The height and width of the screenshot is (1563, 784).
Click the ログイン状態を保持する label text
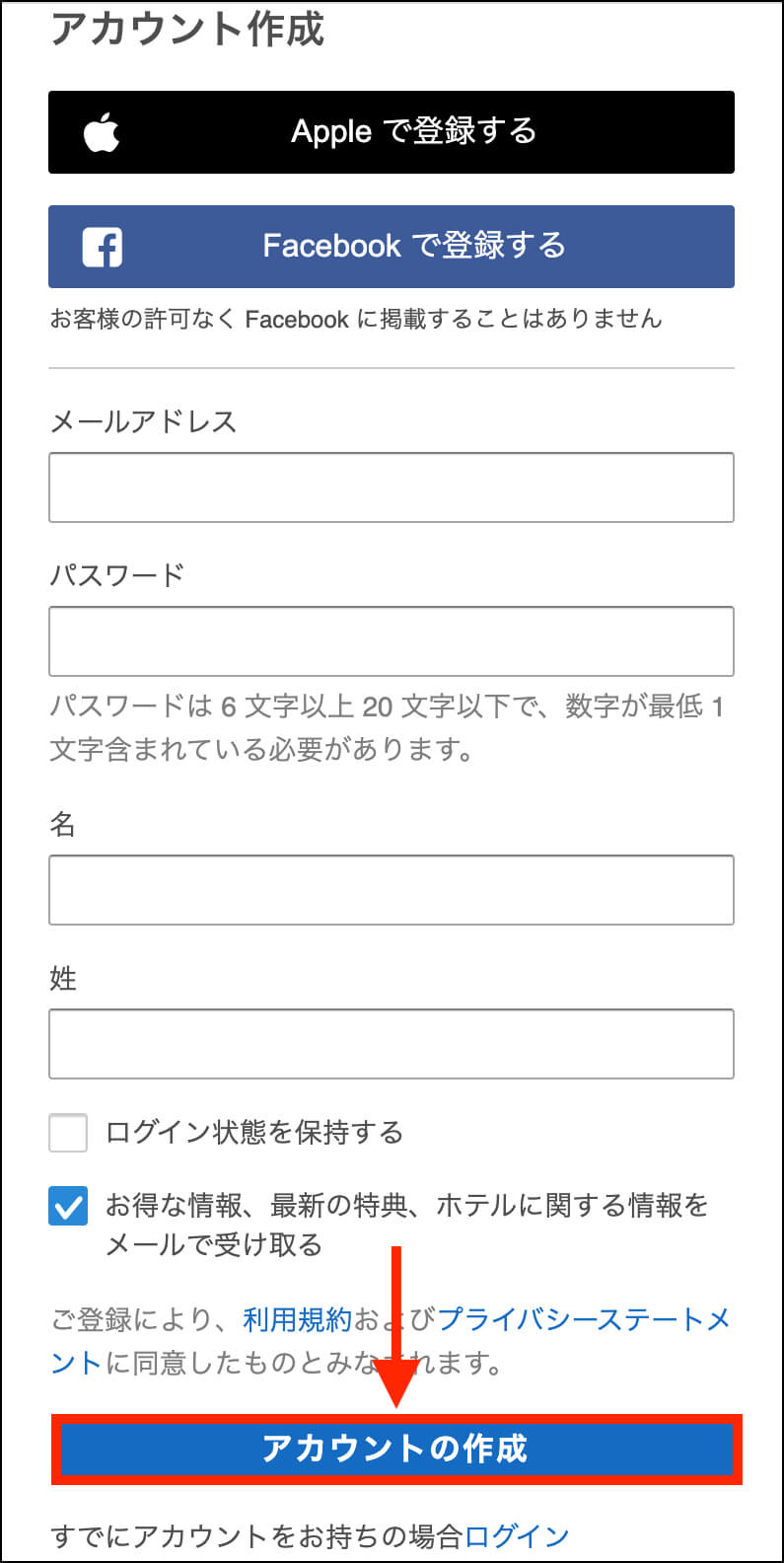click(254, 1133)
